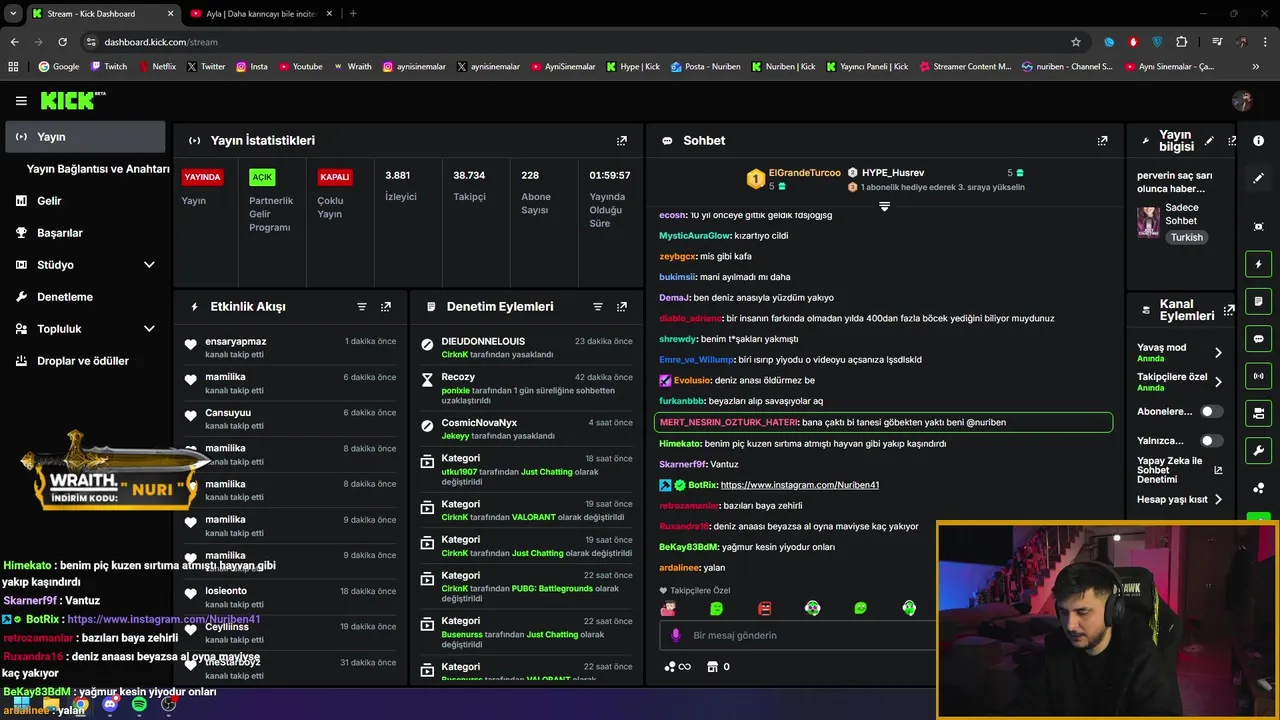Image resolution: width=1280 pixels, height=720 pixels.
Task: Open the browser tab list dropdown
Action: point(13,13)
